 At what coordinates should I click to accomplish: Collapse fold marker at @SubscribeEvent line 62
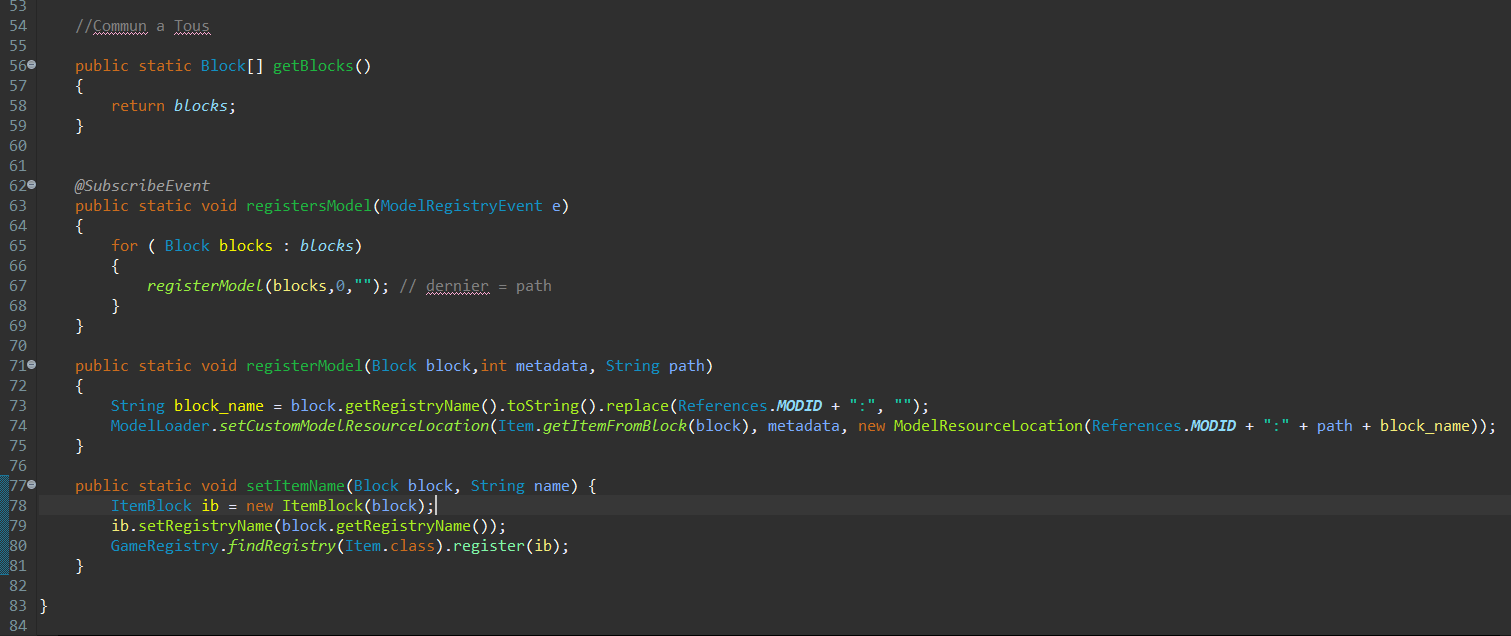[32, 185]
